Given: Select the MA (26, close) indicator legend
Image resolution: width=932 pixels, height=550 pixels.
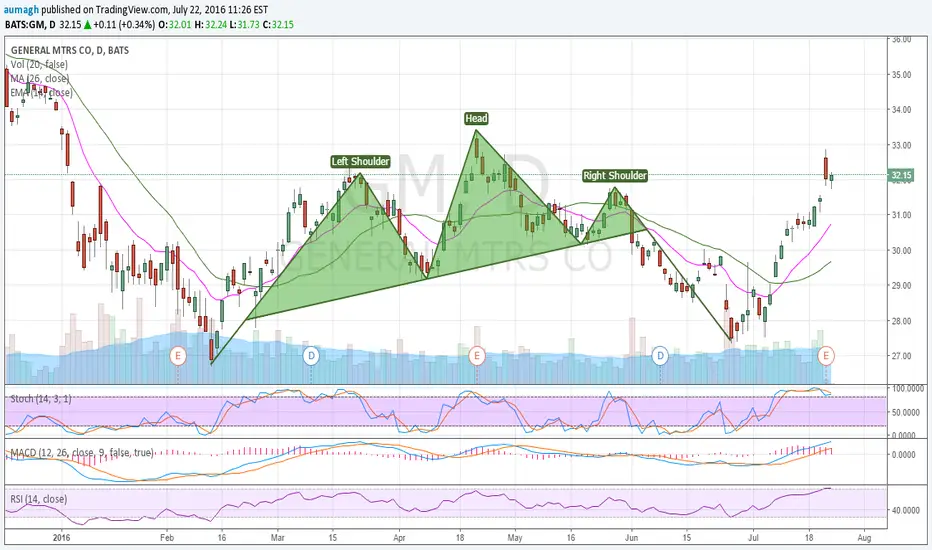Looking at the screenshot, I should point(39,78).
